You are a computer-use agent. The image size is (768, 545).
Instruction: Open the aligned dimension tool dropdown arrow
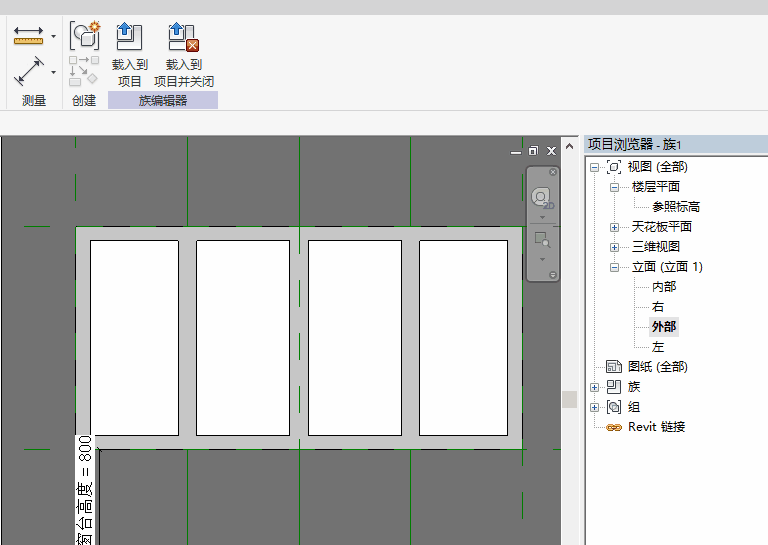point(53,36)
